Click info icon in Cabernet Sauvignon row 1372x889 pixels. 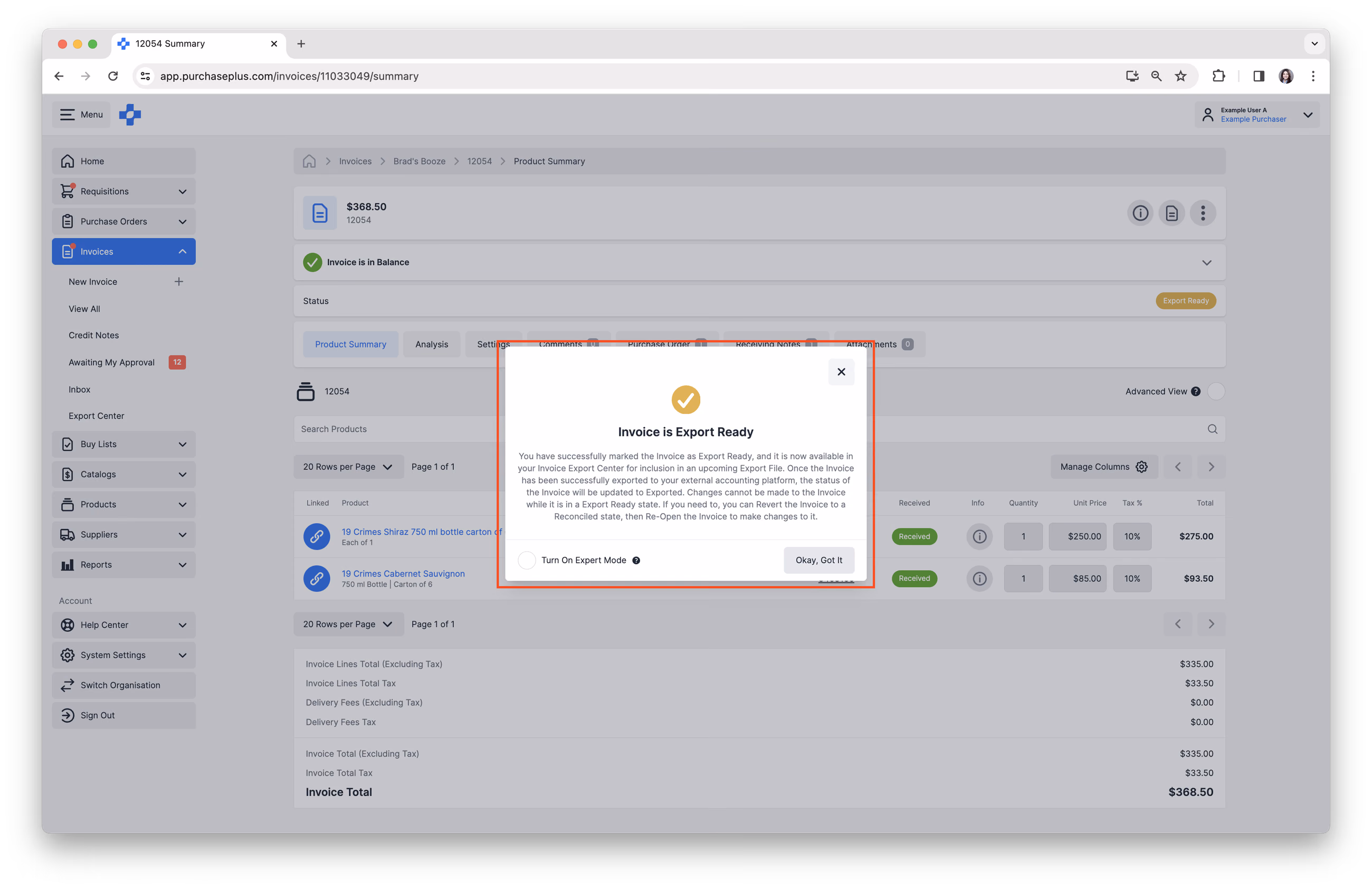(979, 578)
